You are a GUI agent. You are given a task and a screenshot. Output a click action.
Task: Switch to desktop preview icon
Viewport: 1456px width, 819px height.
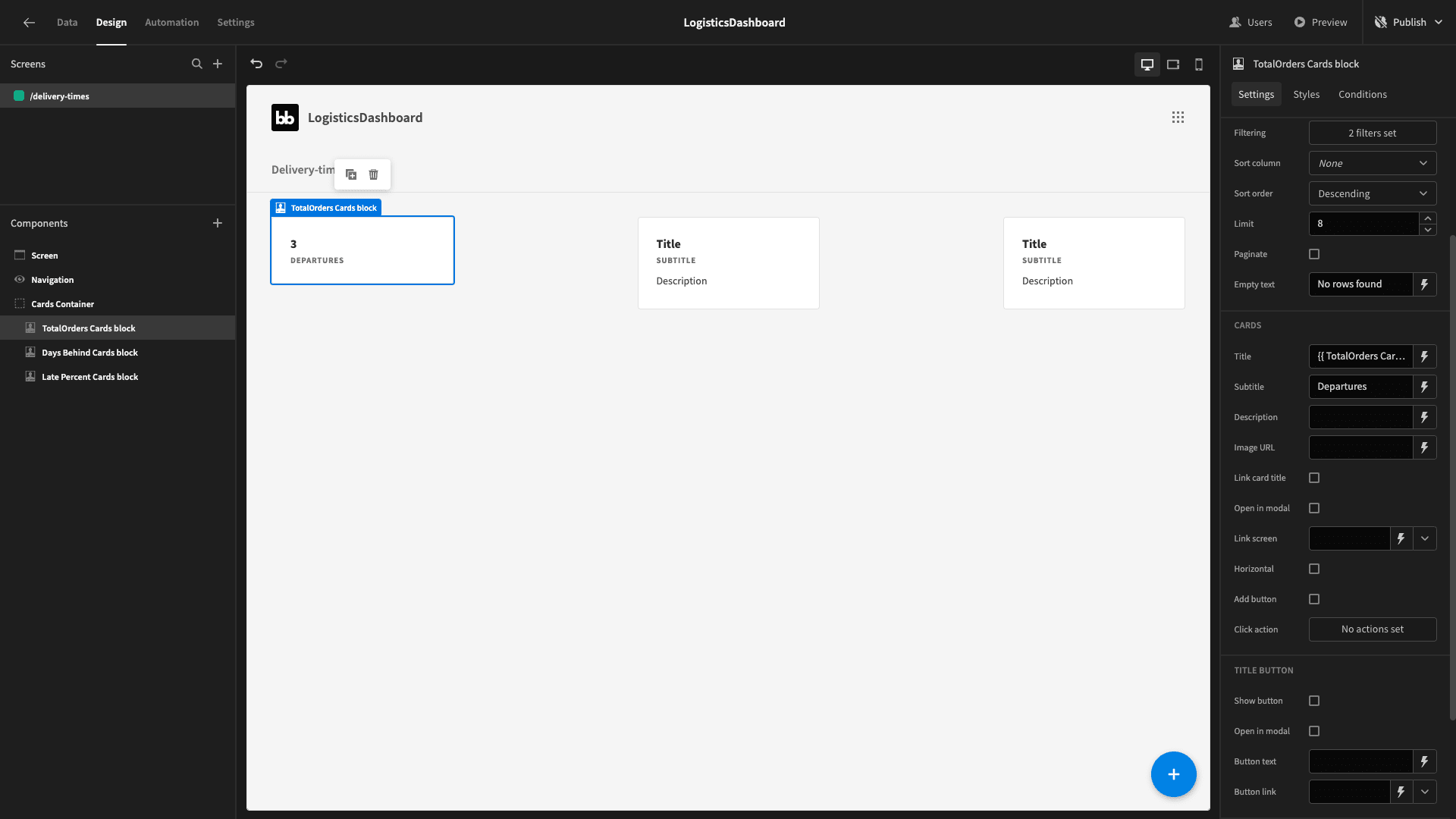click(x=1147, y=64)
